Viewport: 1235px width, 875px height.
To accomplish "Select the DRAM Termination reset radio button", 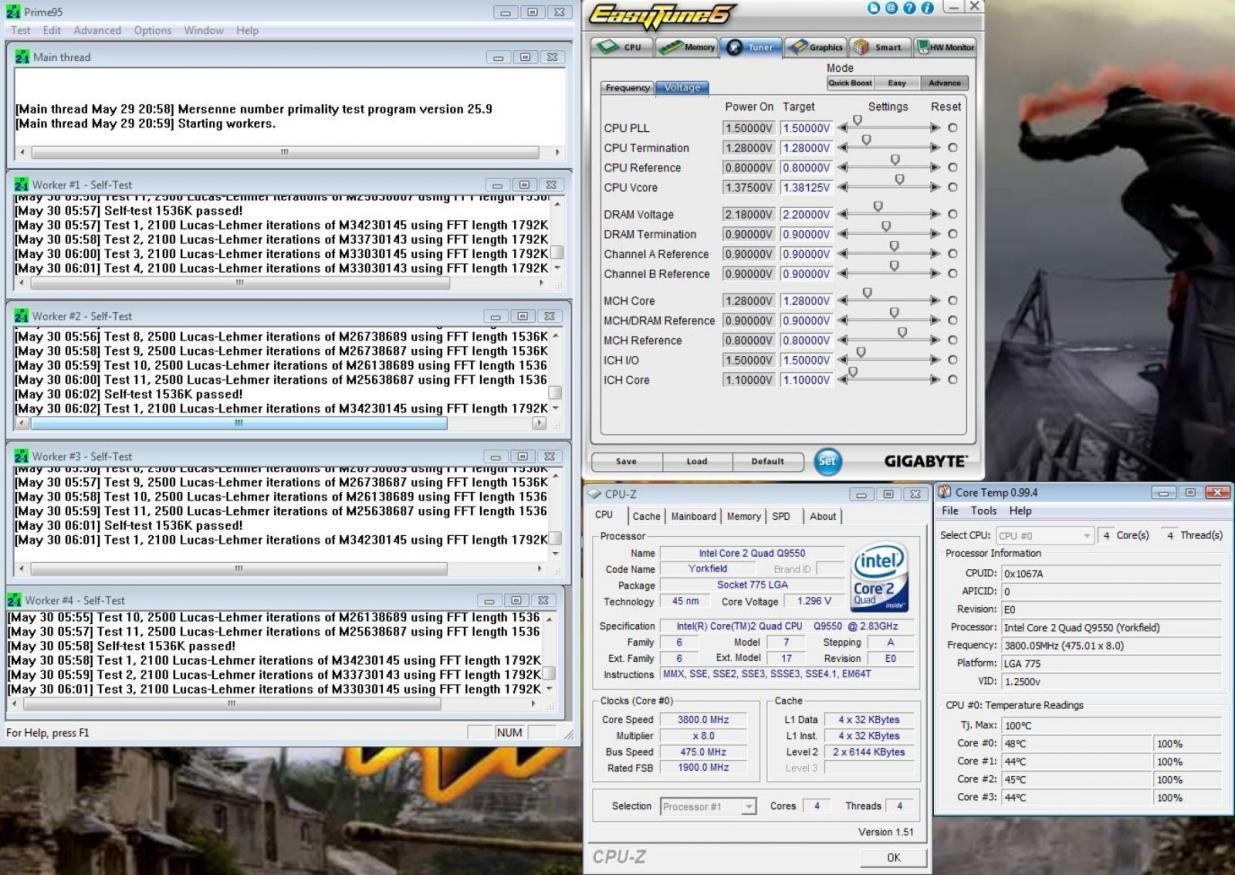I will pos(952,234).
